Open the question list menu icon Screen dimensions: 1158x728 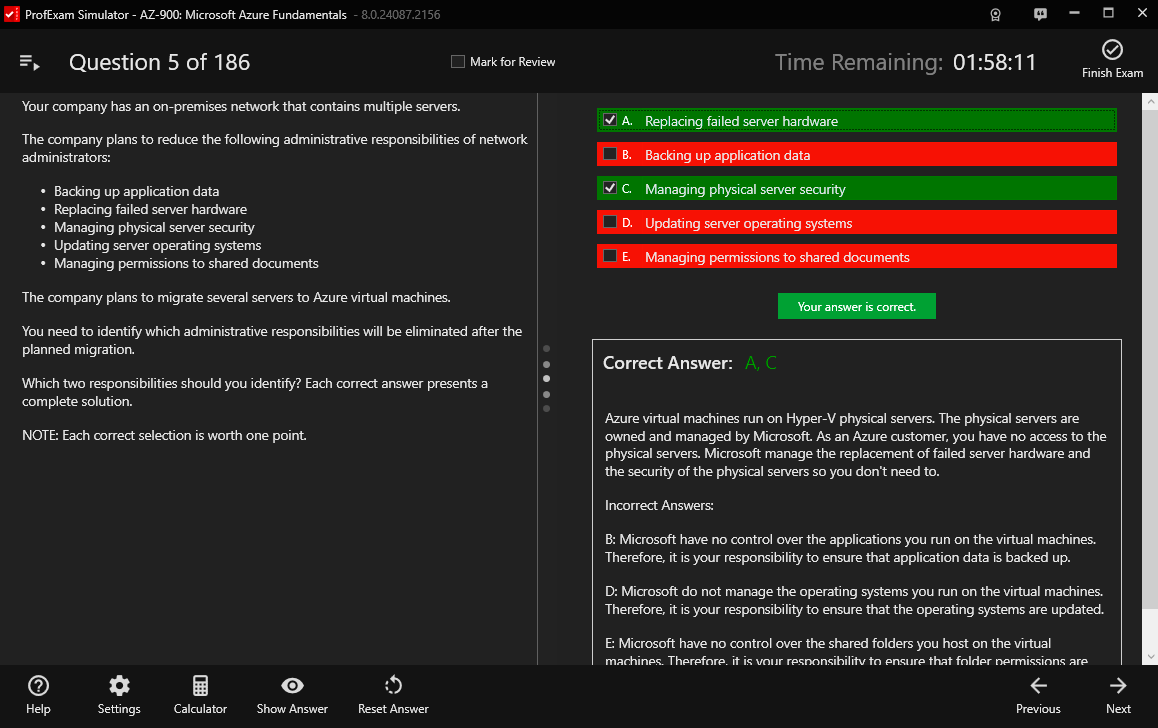tap(30, 63)
